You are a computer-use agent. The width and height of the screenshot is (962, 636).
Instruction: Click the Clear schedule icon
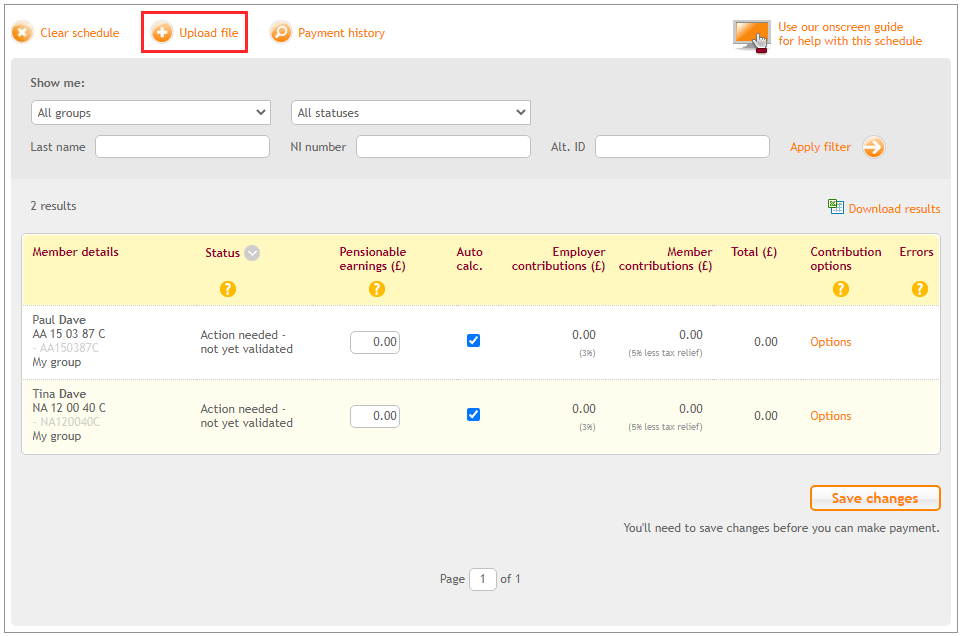click(x=22, y=32)
